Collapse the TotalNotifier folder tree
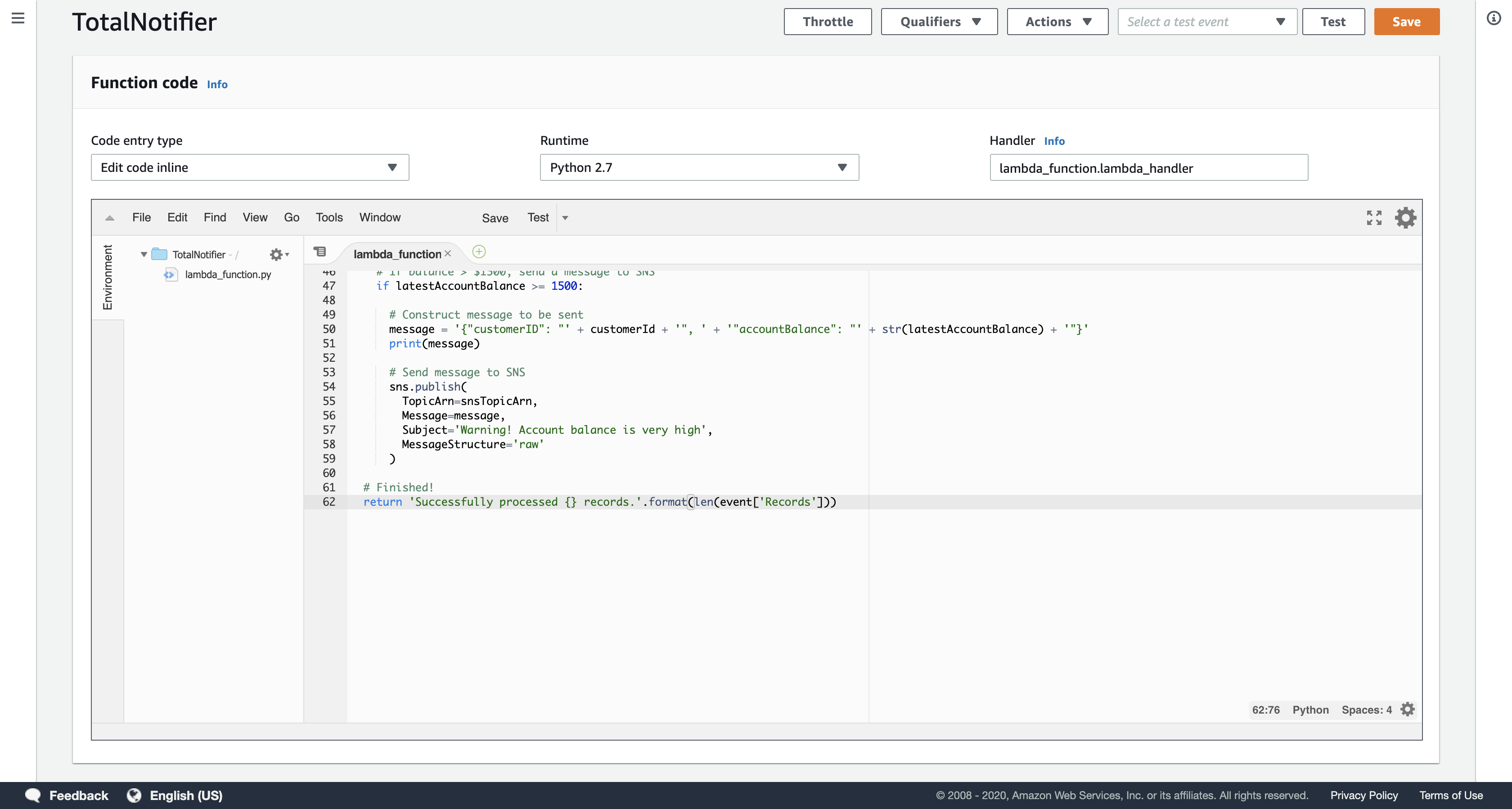Viewport: 1512px width, 809px height. pyautogui.click(x=144, y=254)
